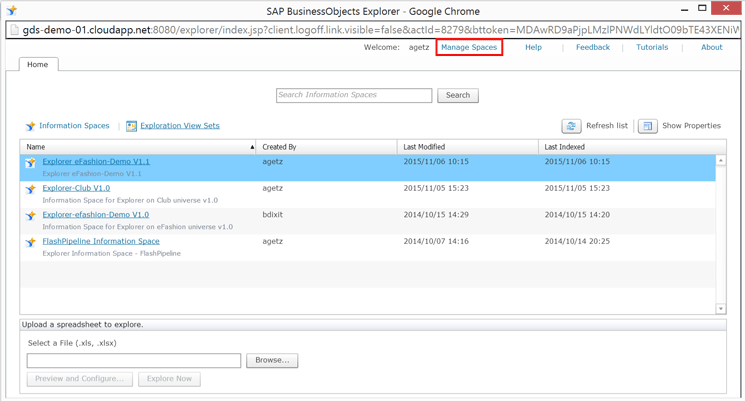745x401 pixels.
Task: Click the page icon in address bar
Action: coord(15,30)
